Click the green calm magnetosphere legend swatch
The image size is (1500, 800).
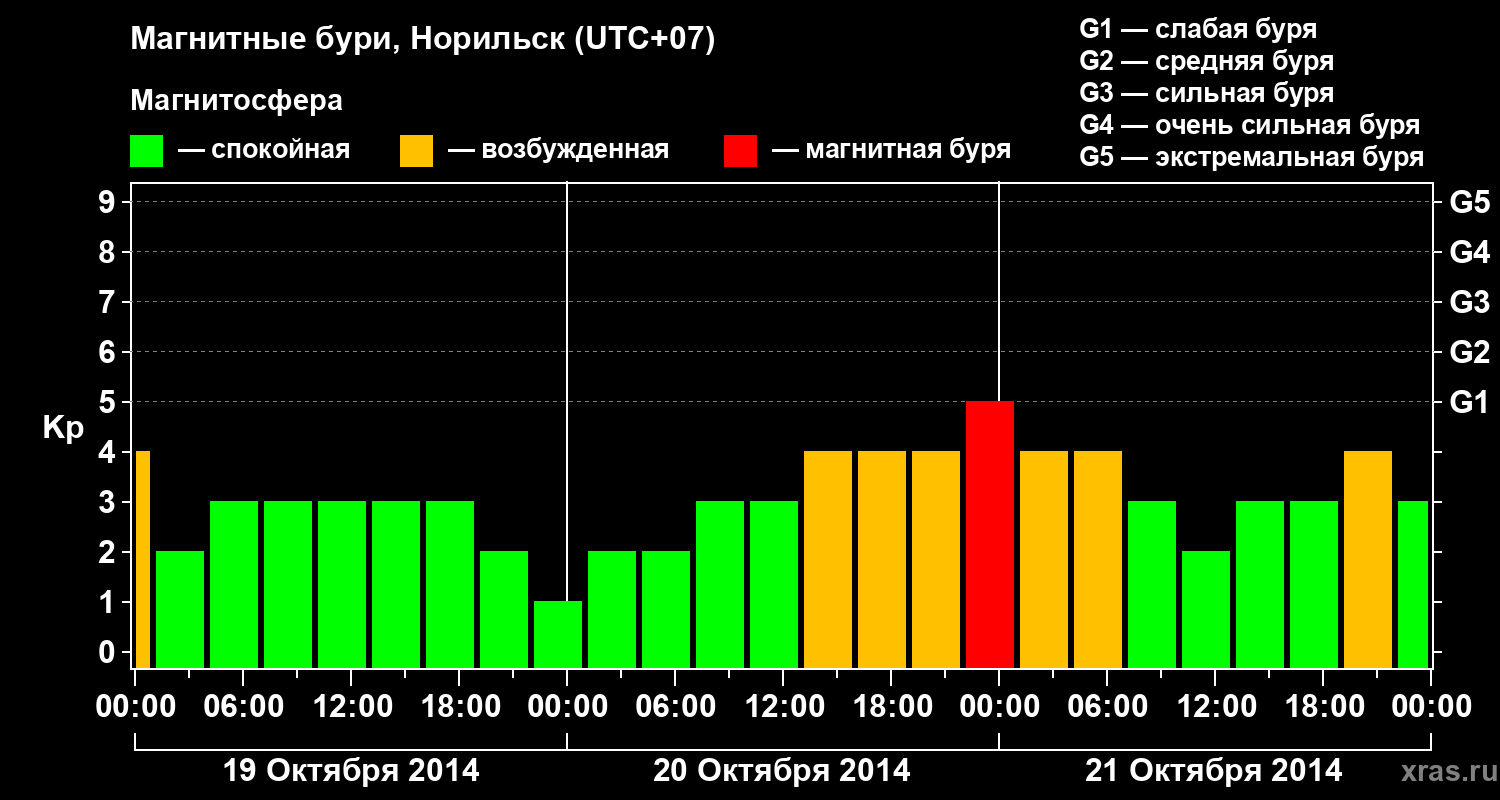pos(146,151)
